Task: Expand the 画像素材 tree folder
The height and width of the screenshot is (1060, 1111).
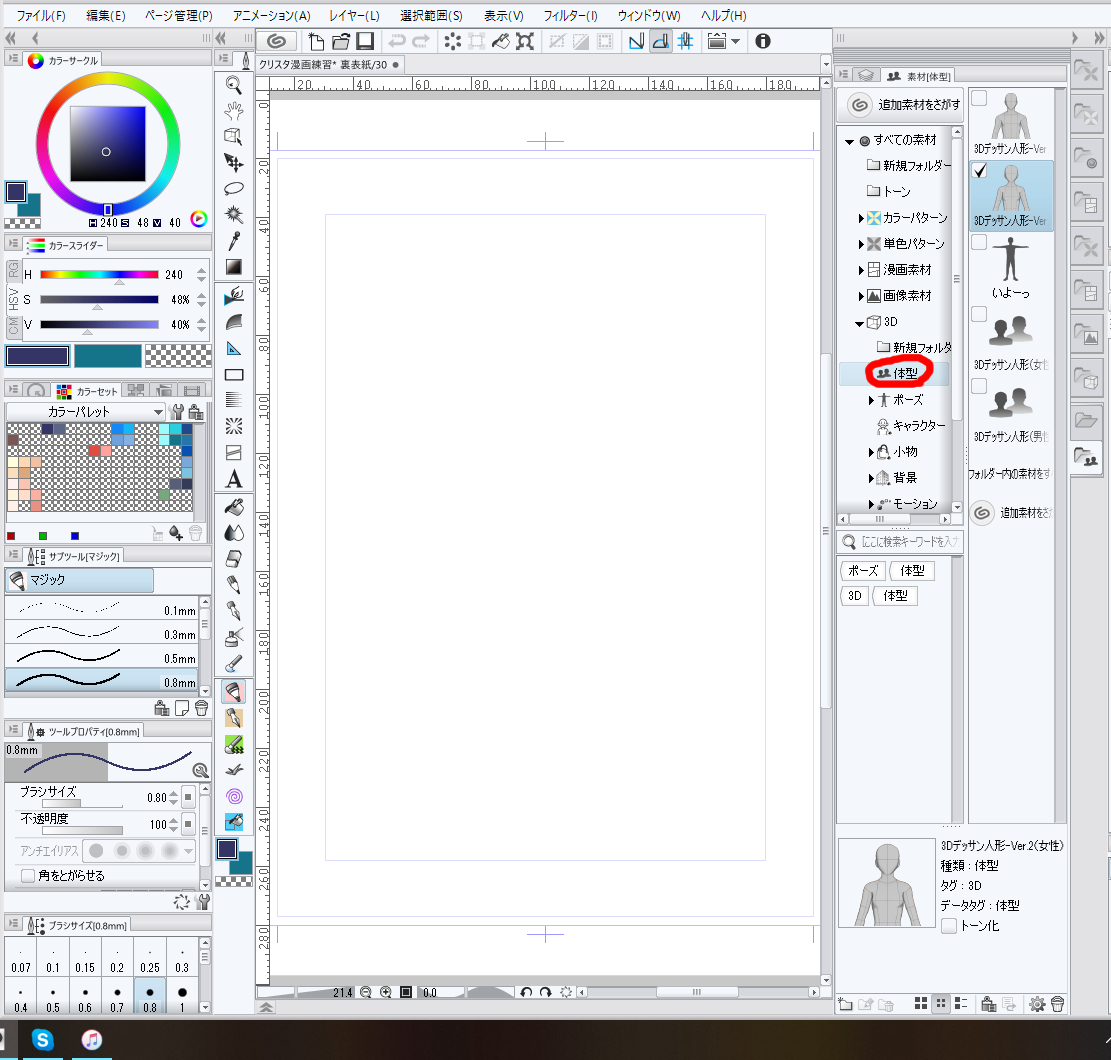Action: click(x=861, y=296)
